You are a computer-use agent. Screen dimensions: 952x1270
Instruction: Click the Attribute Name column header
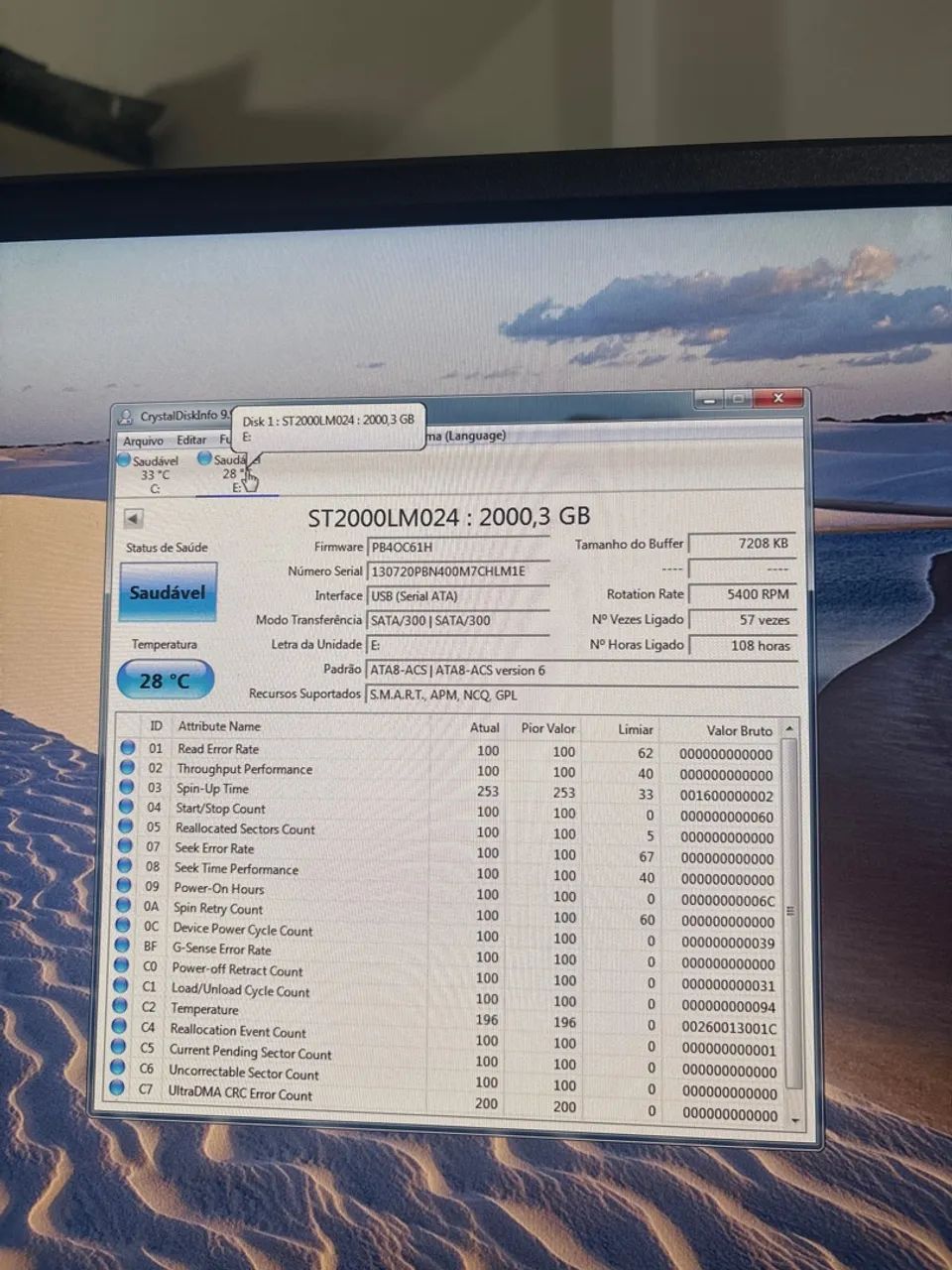click(219, 726)
